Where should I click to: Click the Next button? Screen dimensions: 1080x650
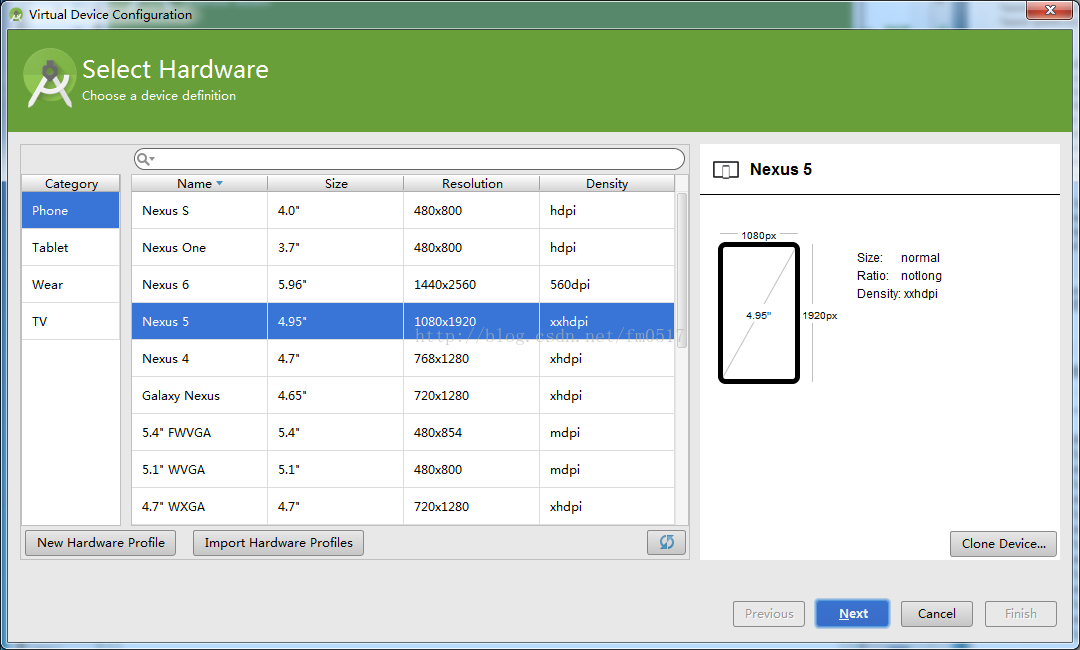coord(853,614)
